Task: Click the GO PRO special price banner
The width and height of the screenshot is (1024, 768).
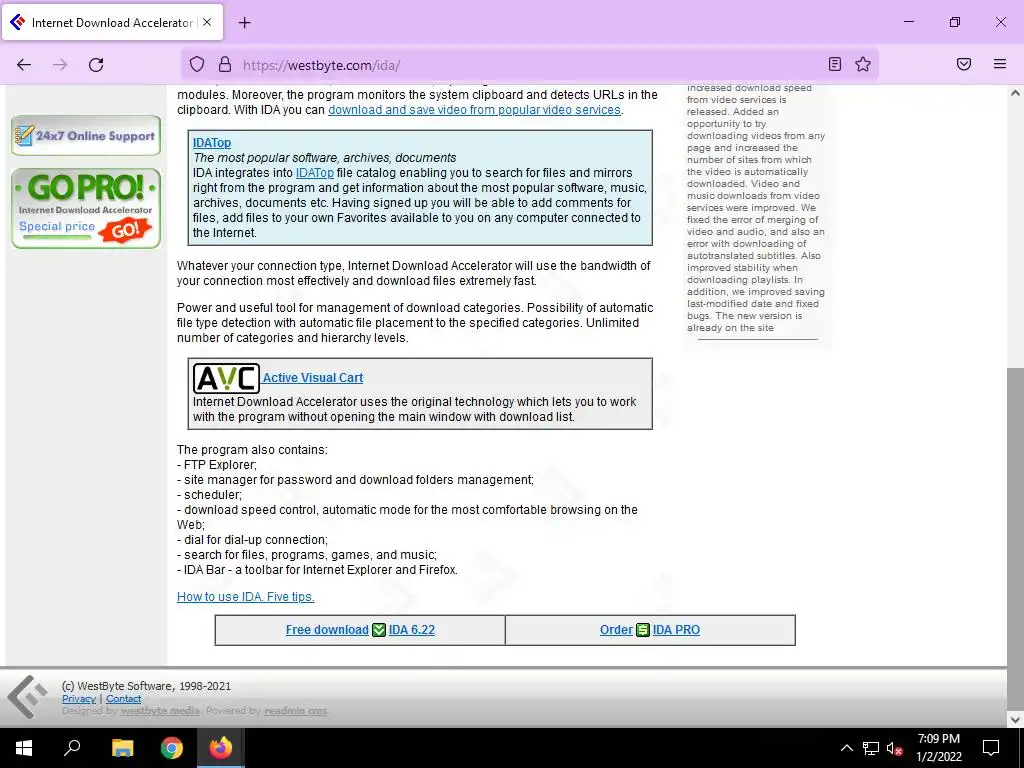Action: [x=86, y=208]
